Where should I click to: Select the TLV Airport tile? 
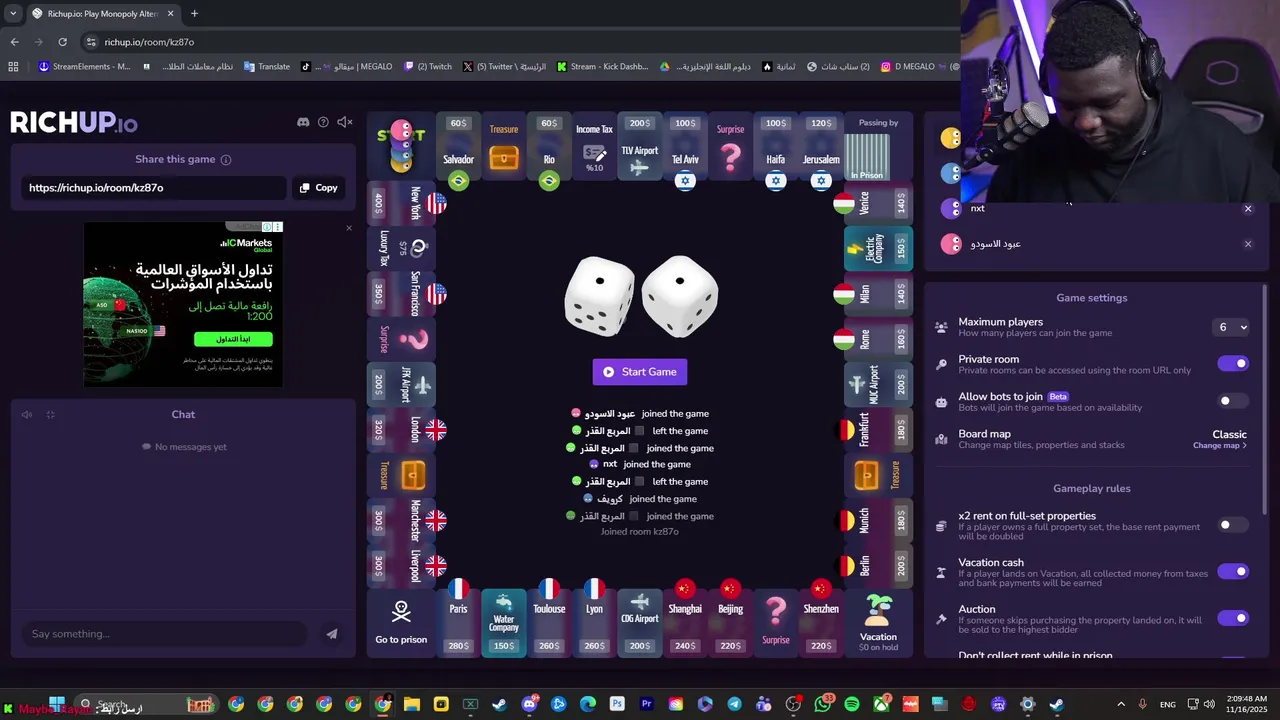(x=639, y=147)
